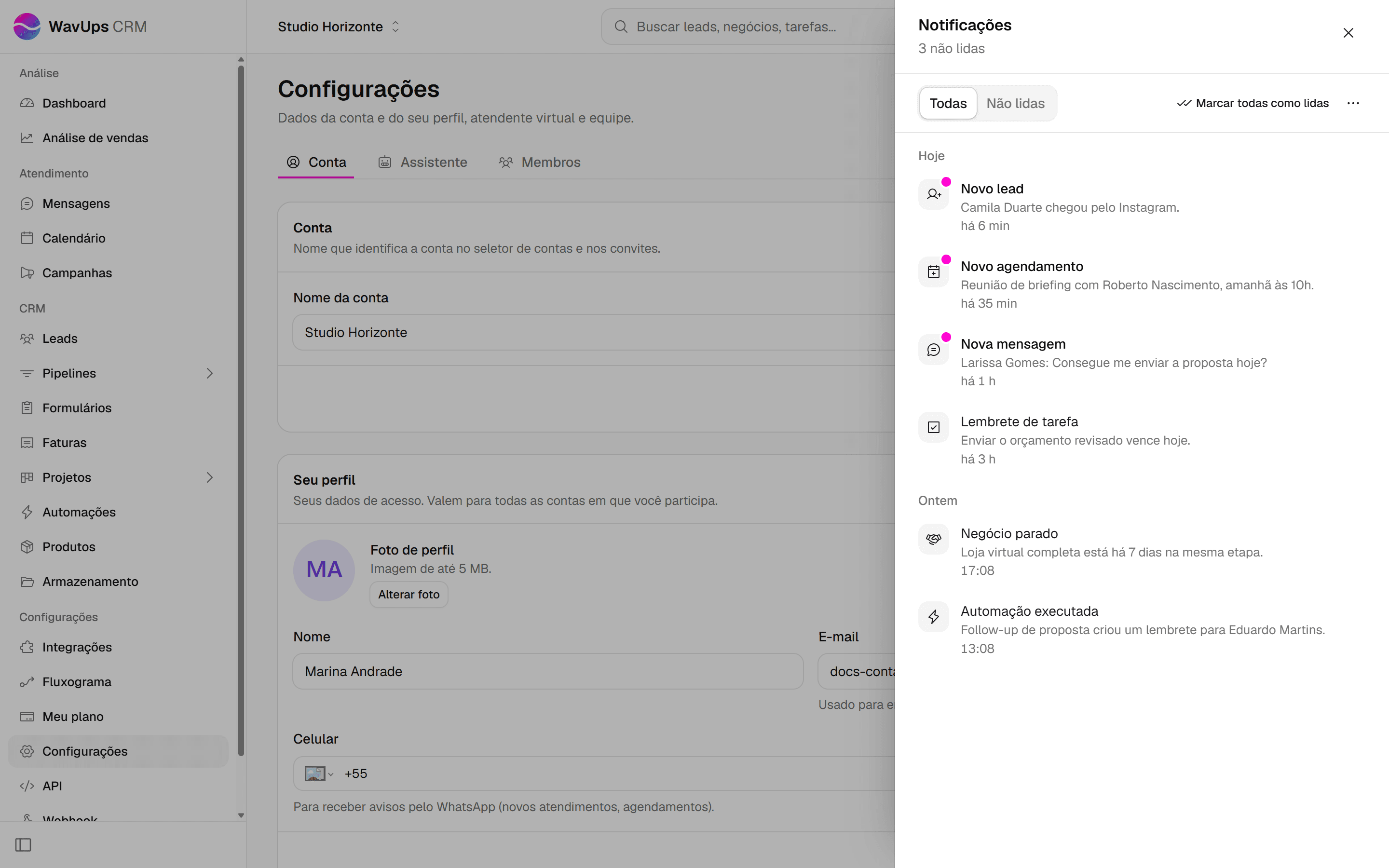This screenshot has width=1389, height=868.
Task: Go to Mensagens in the sidebar
Action: click(118, 203)
